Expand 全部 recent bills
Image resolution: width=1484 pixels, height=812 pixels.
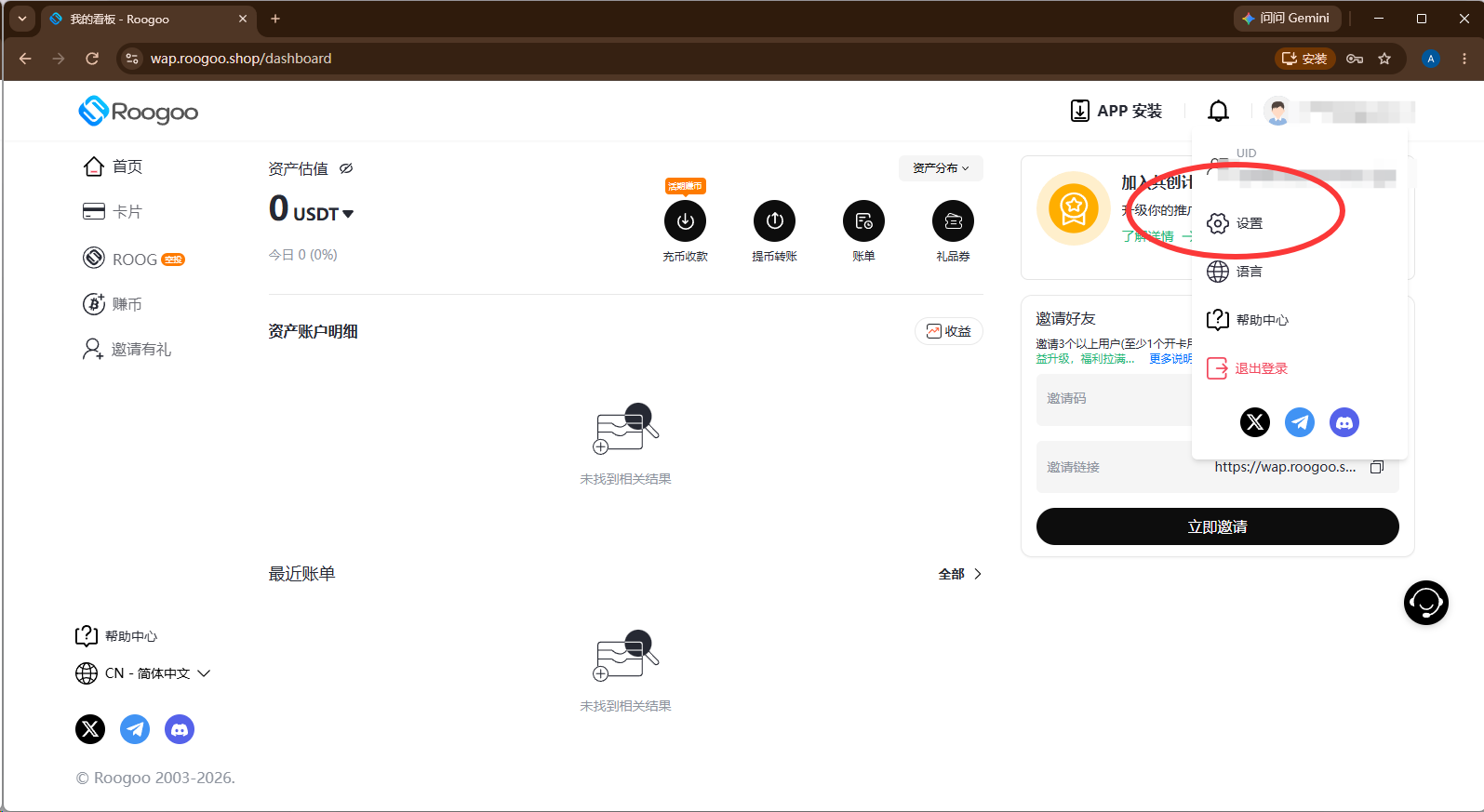coord(959,574)
